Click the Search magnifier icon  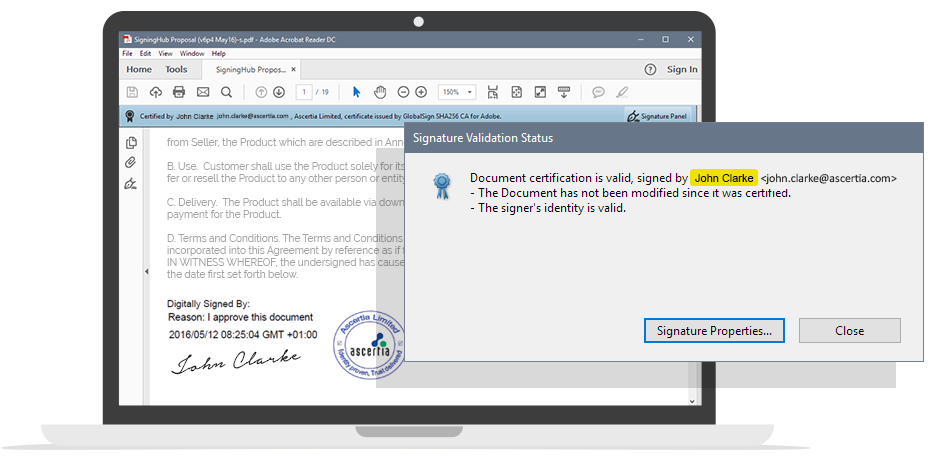click(x=226, y=92)
